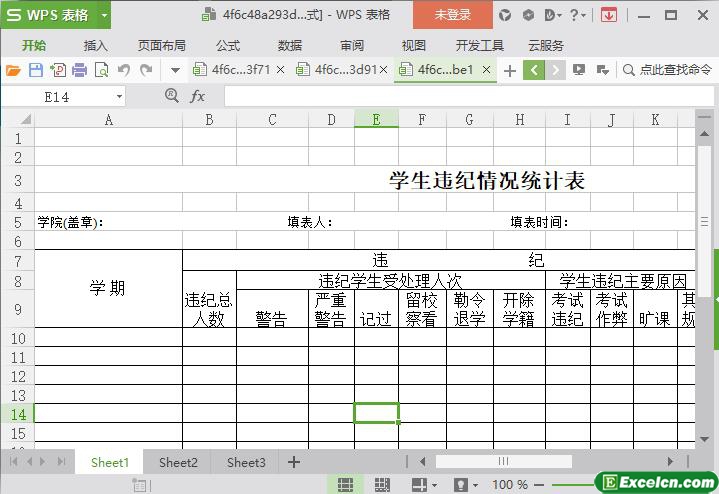Open the 数据 ribbon tab
The height and width of the screenshot is (494, 719).
click(x=290, y=45)
